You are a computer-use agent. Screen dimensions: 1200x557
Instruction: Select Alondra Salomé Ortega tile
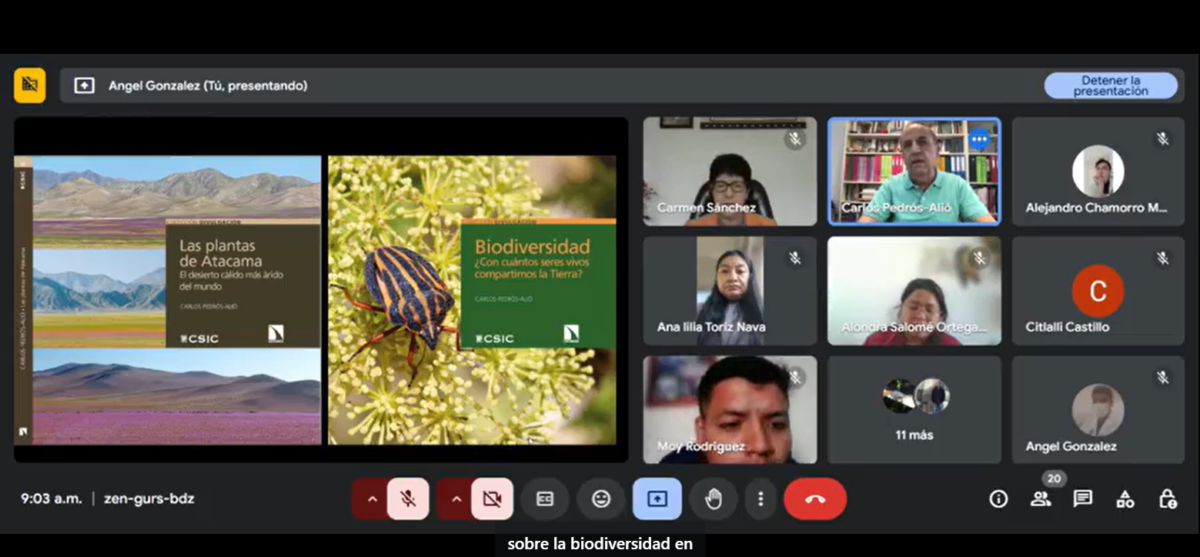(x=914, y=291)
